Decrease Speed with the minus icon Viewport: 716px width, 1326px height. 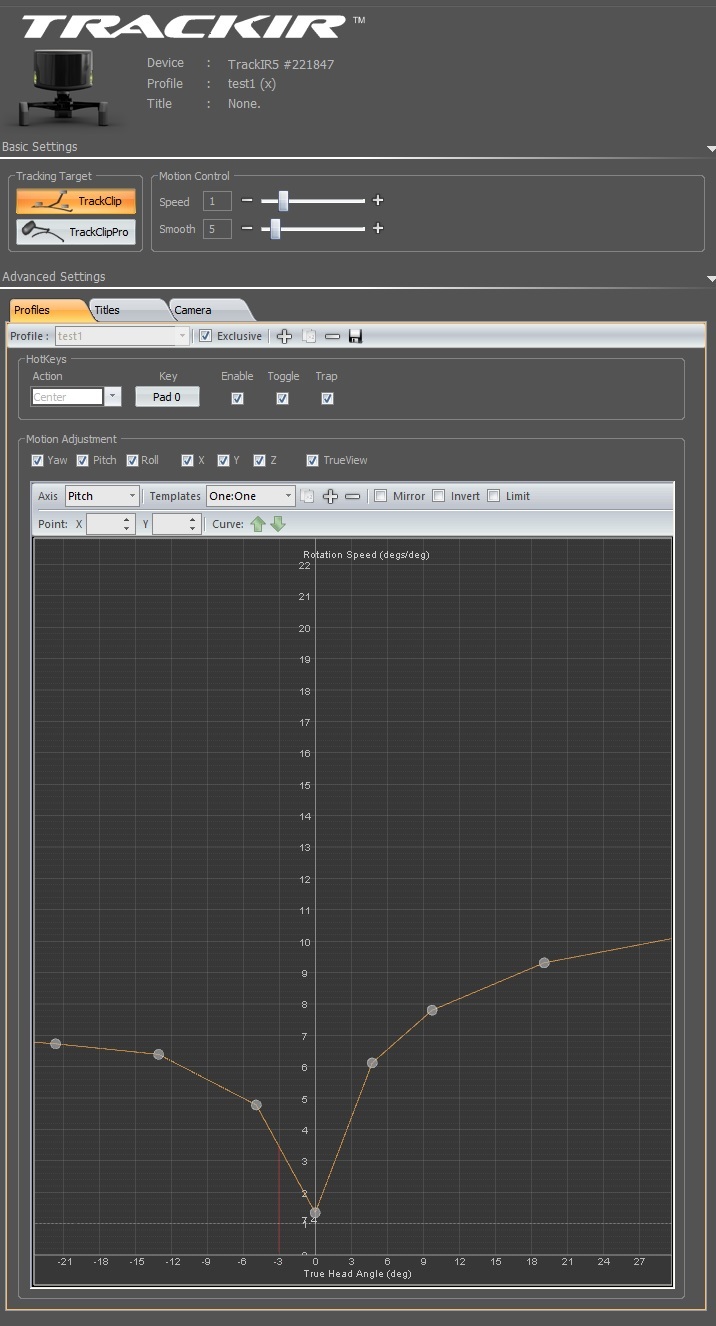pyautogui.click(x=247, y=201)
